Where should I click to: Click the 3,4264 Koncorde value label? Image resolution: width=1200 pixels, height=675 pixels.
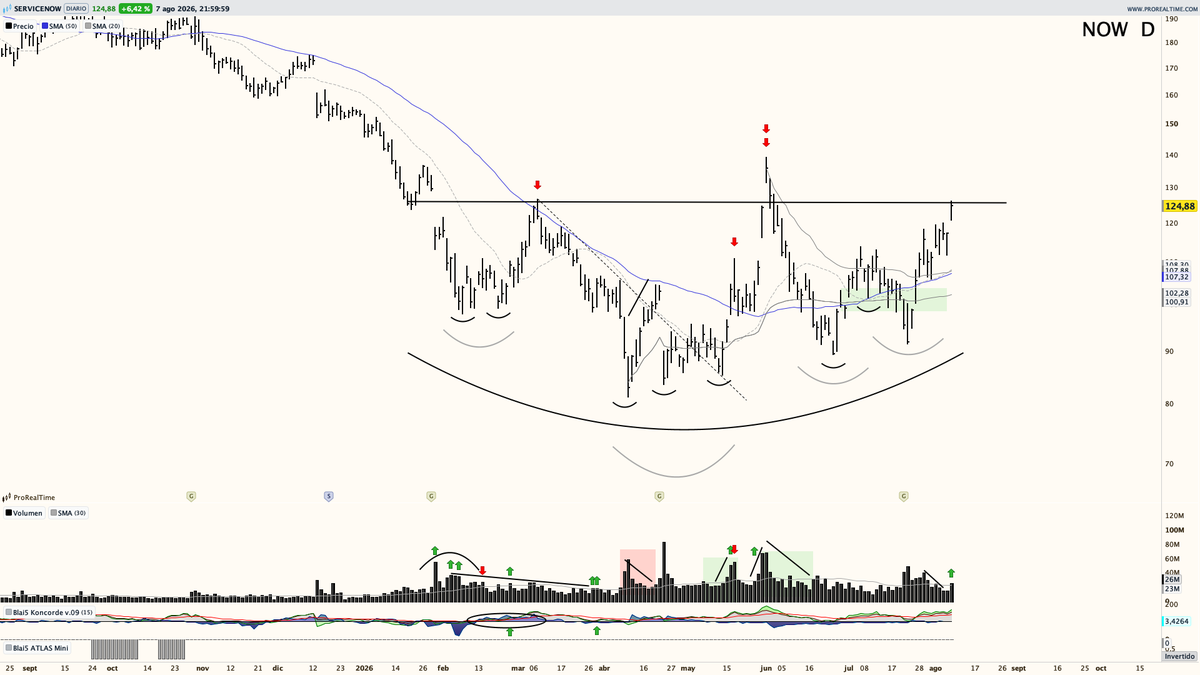pos(1176,620)
